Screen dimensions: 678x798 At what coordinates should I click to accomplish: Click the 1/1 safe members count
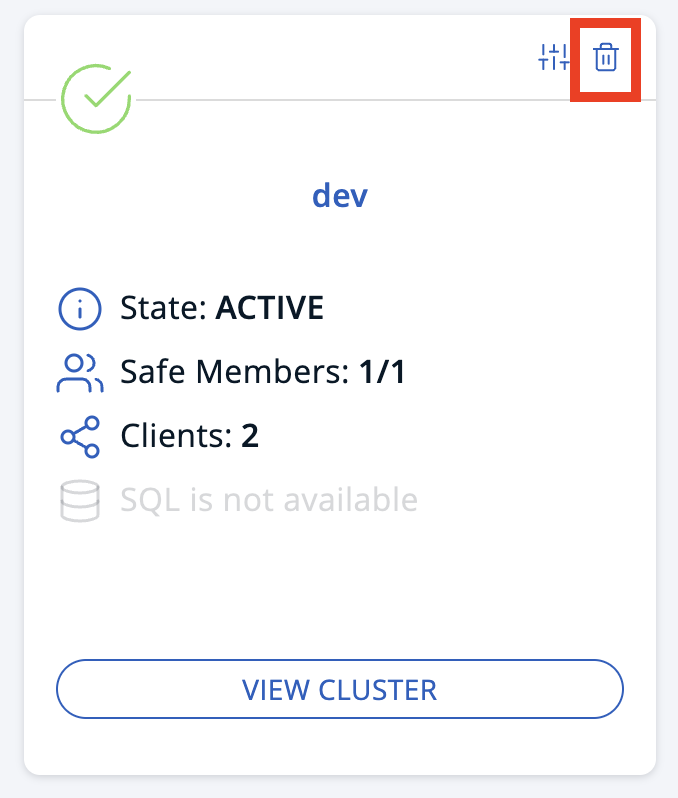[x=382, y=373]
